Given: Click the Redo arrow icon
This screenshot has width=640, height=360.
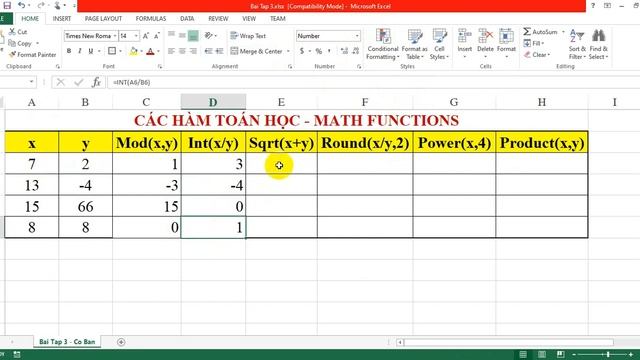Looking at the screenshot, I should click(40, 5).
